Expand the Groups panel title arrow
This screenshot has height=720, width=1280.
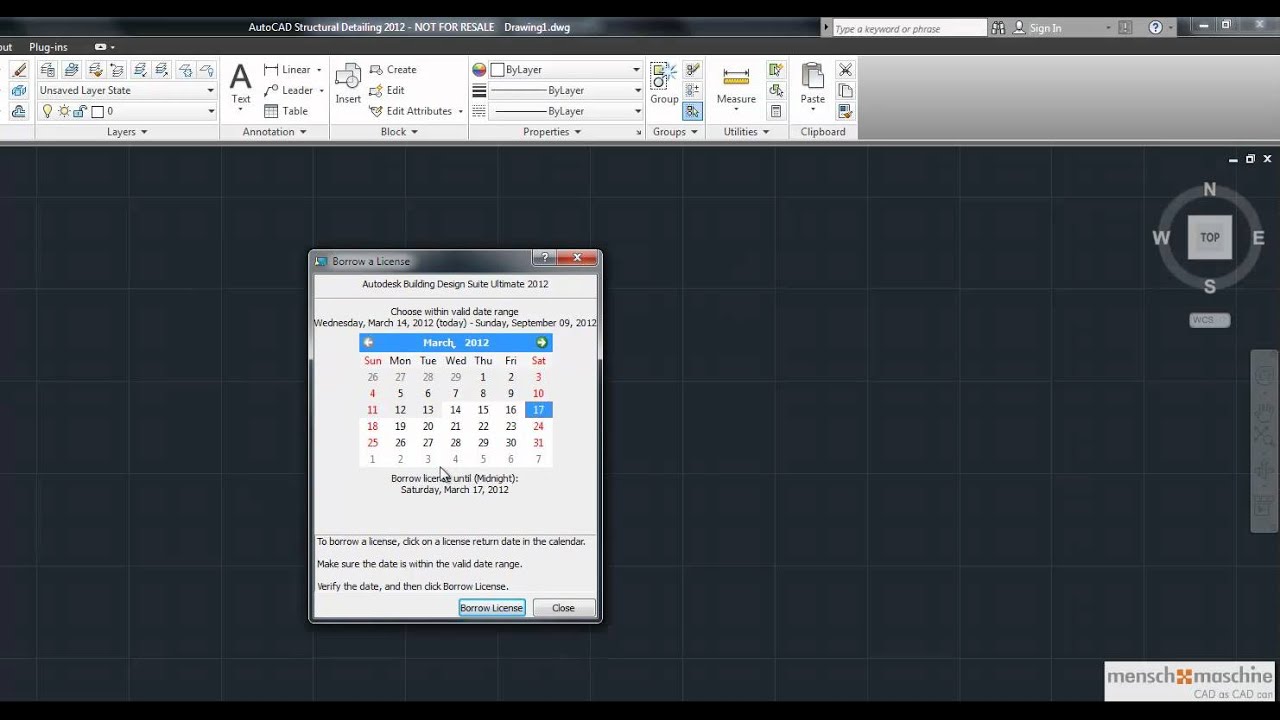tap(693, 132)
